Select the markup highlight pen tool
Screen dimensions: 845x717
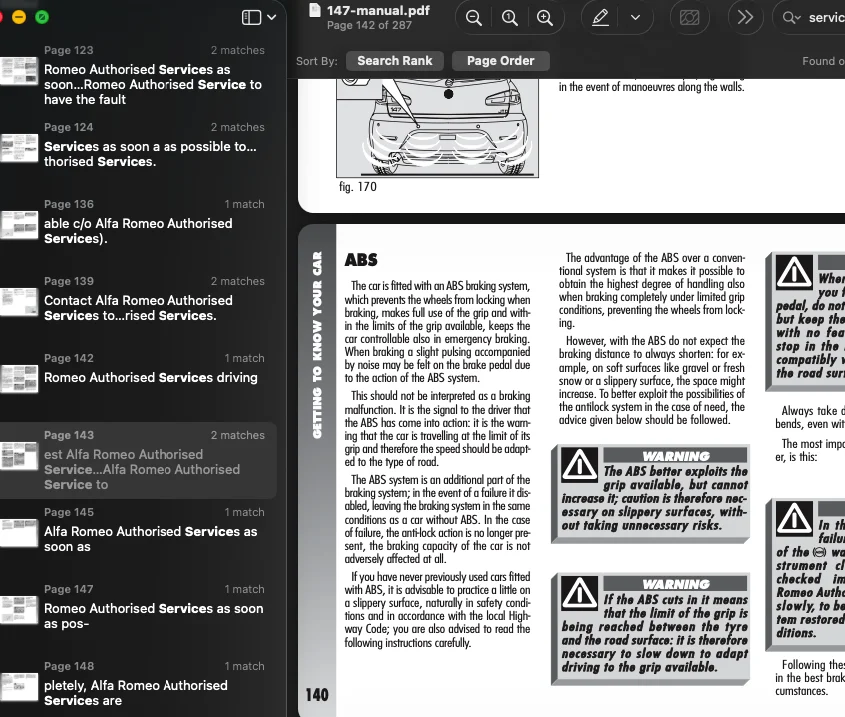click(x=600, y=18)
